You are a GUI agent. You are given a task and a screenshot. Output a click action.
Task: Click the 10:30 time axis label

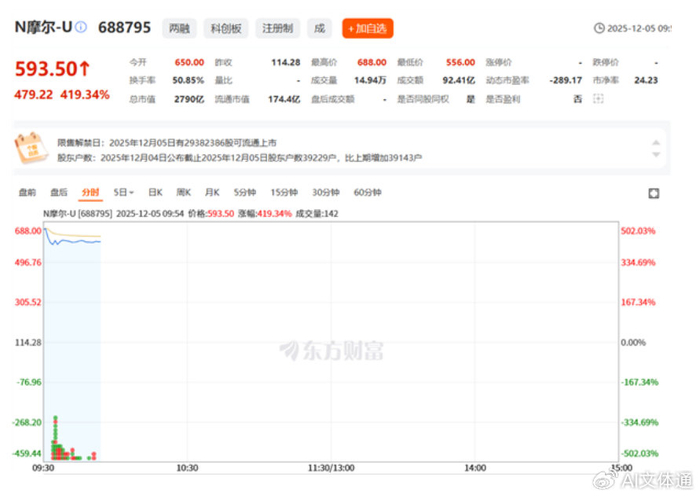pos(187,468)
